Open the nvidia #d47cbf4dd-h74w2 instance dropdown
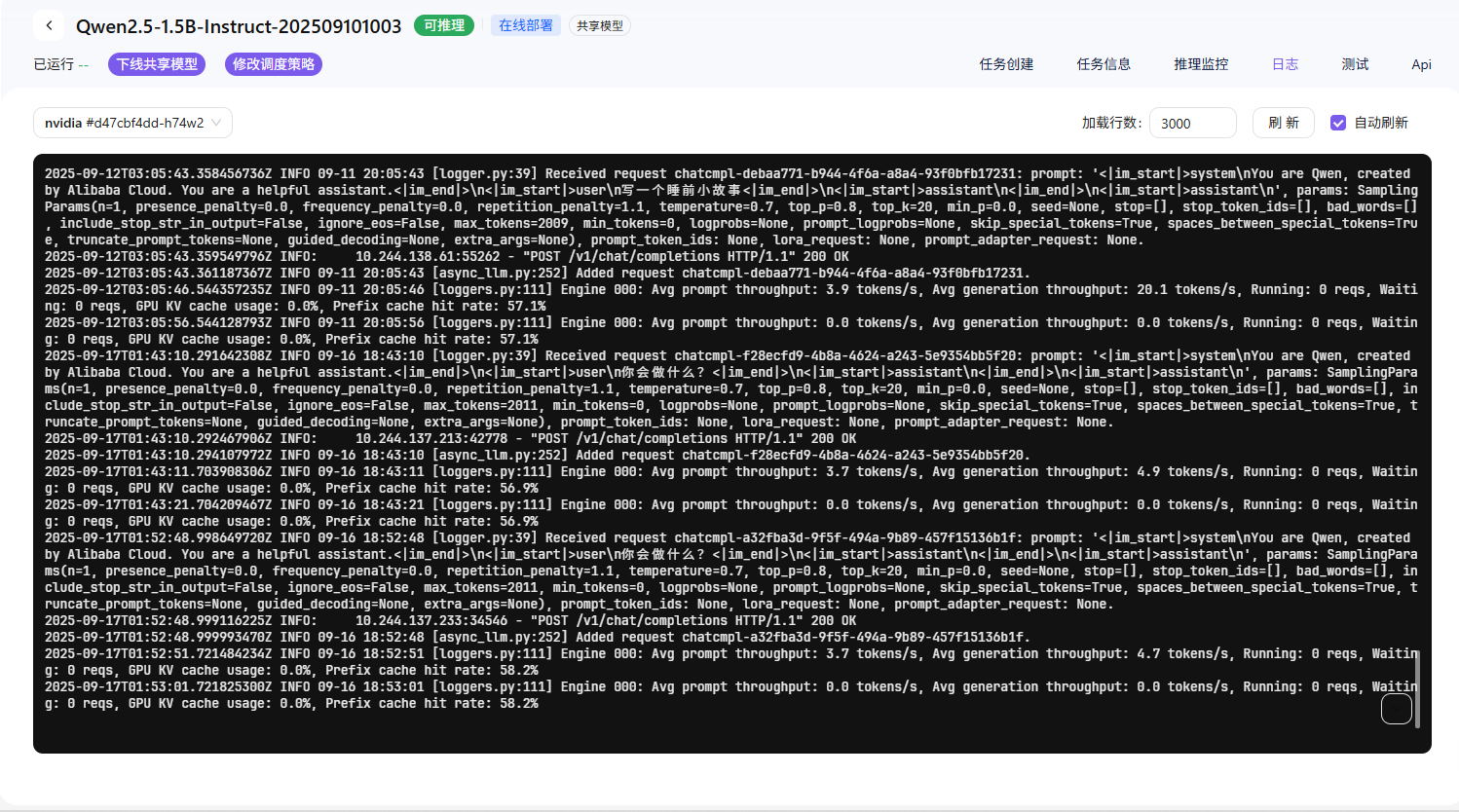1459x812 pixels. point(132,123)
